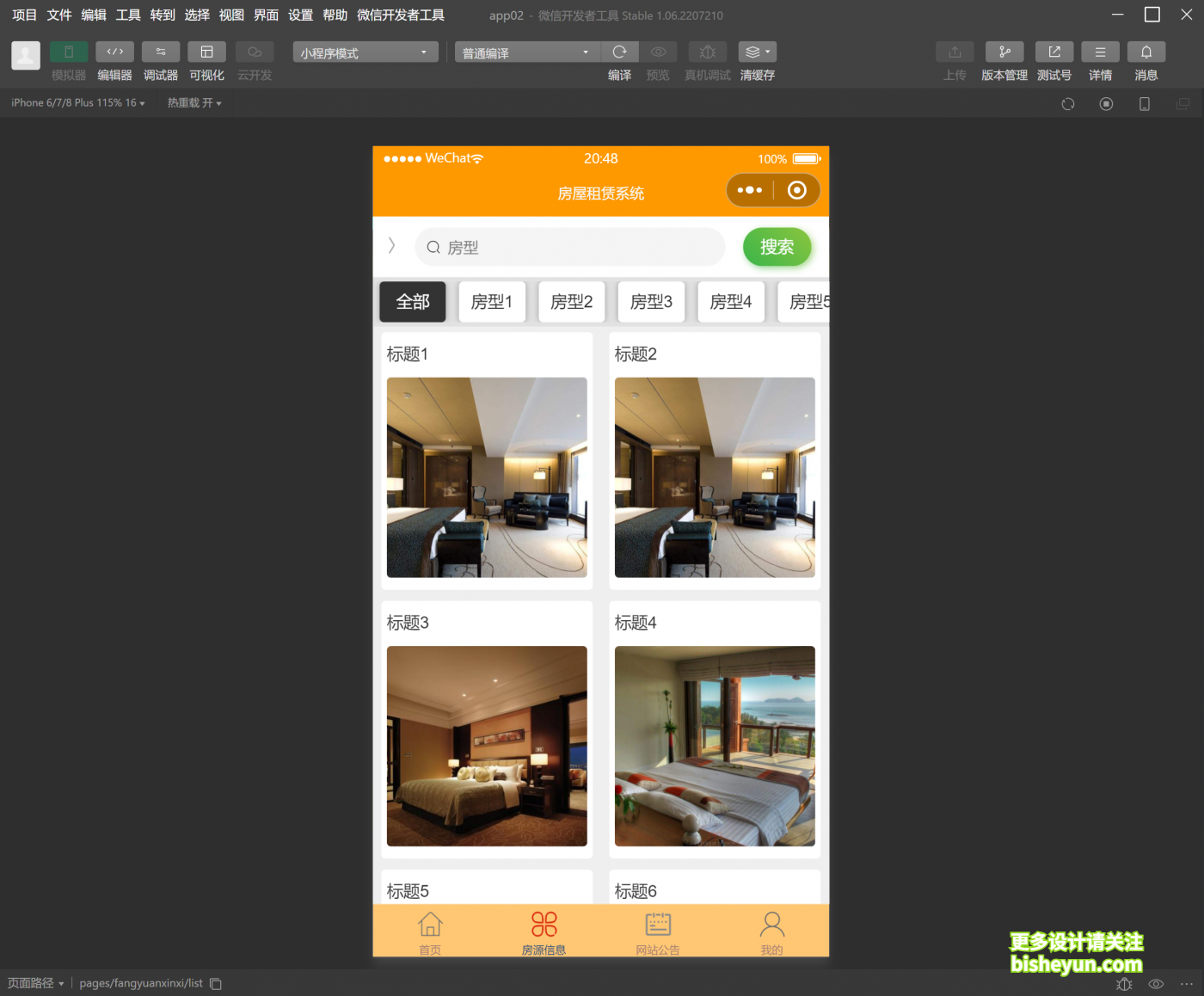Open the 界面 menu
Image resolution: width=1204 pixels, height=996 pixels.
(267, 15)
